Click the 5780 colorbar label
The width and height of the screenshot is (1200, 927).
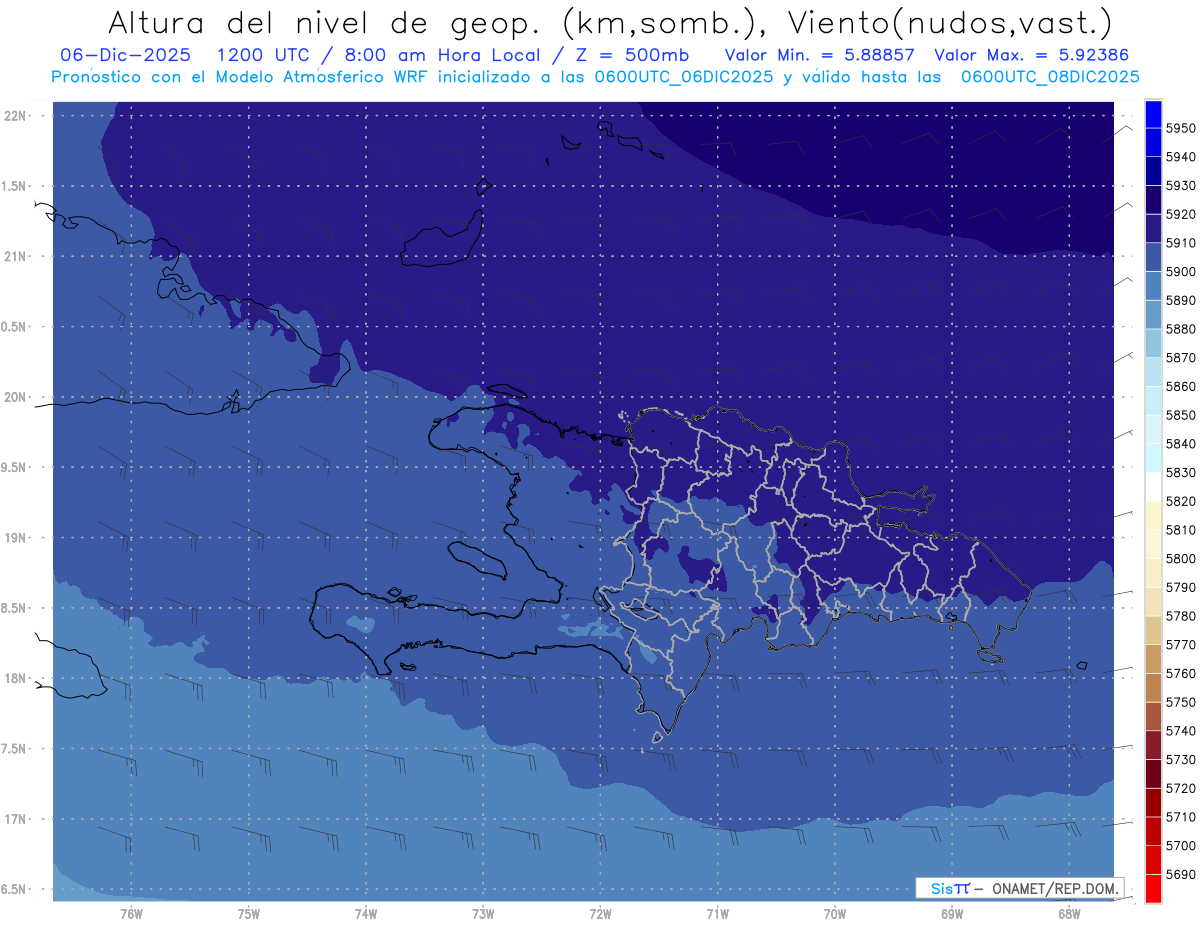tap(1181, 616)
